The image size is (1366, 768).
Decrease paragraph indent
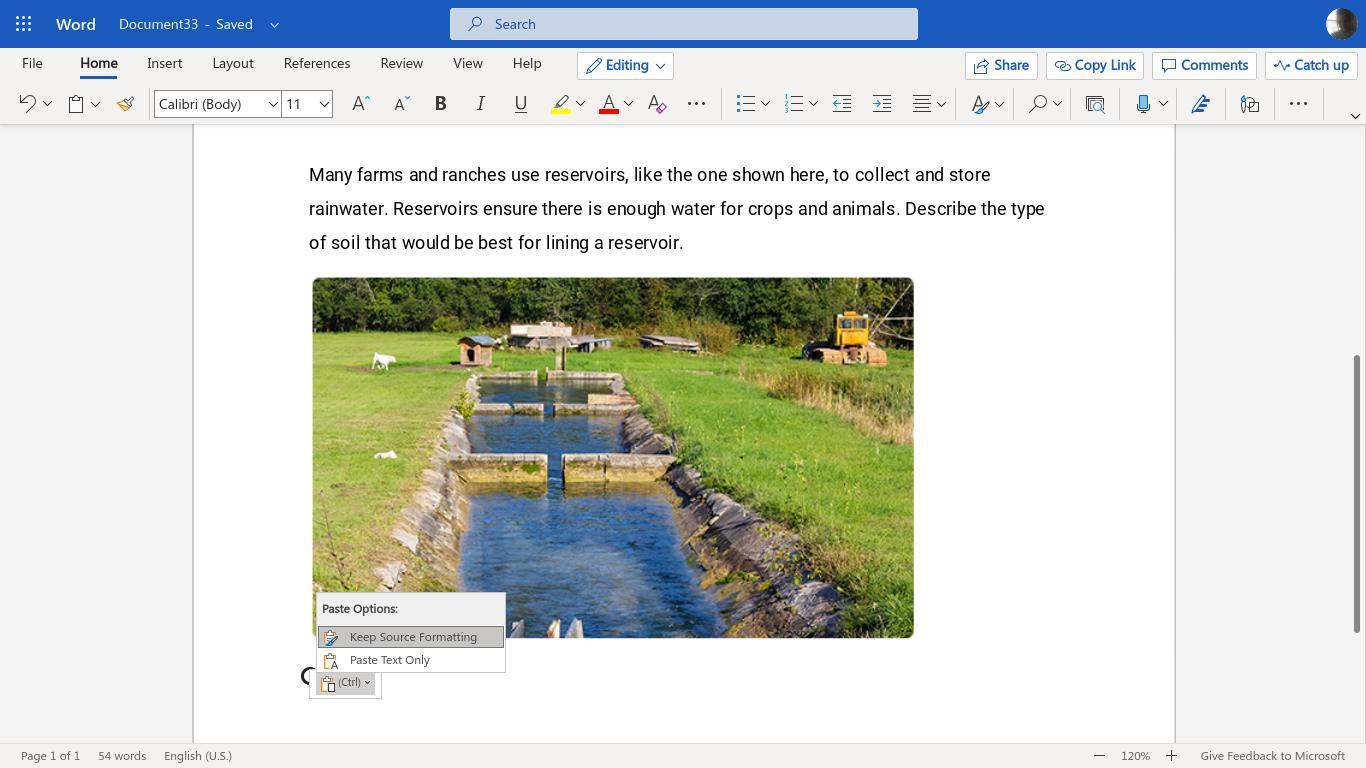tap(842, 104)
